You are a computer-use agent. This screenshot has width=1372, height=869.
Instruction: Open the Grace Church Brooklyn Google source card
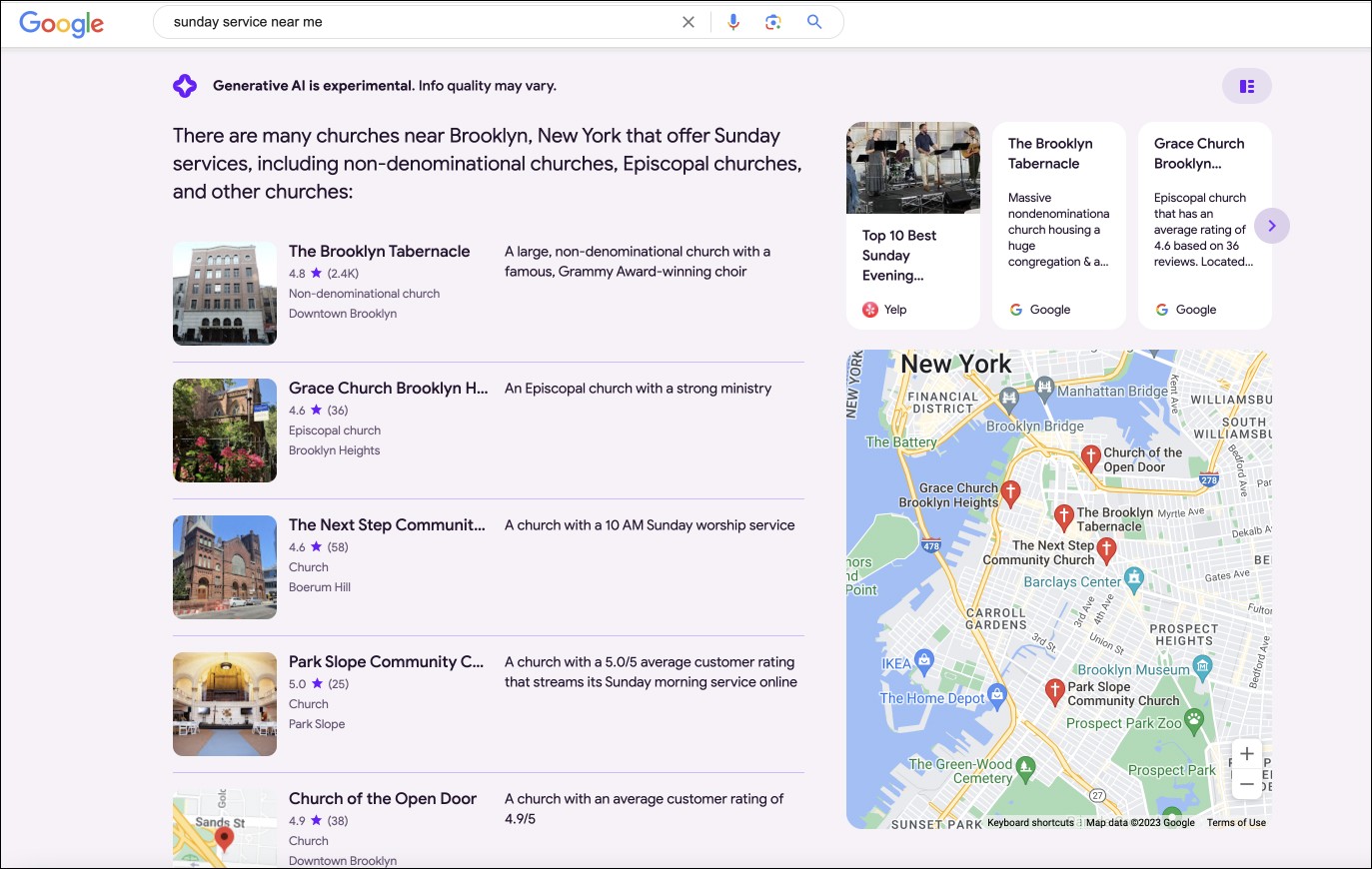pos(1205,226)
